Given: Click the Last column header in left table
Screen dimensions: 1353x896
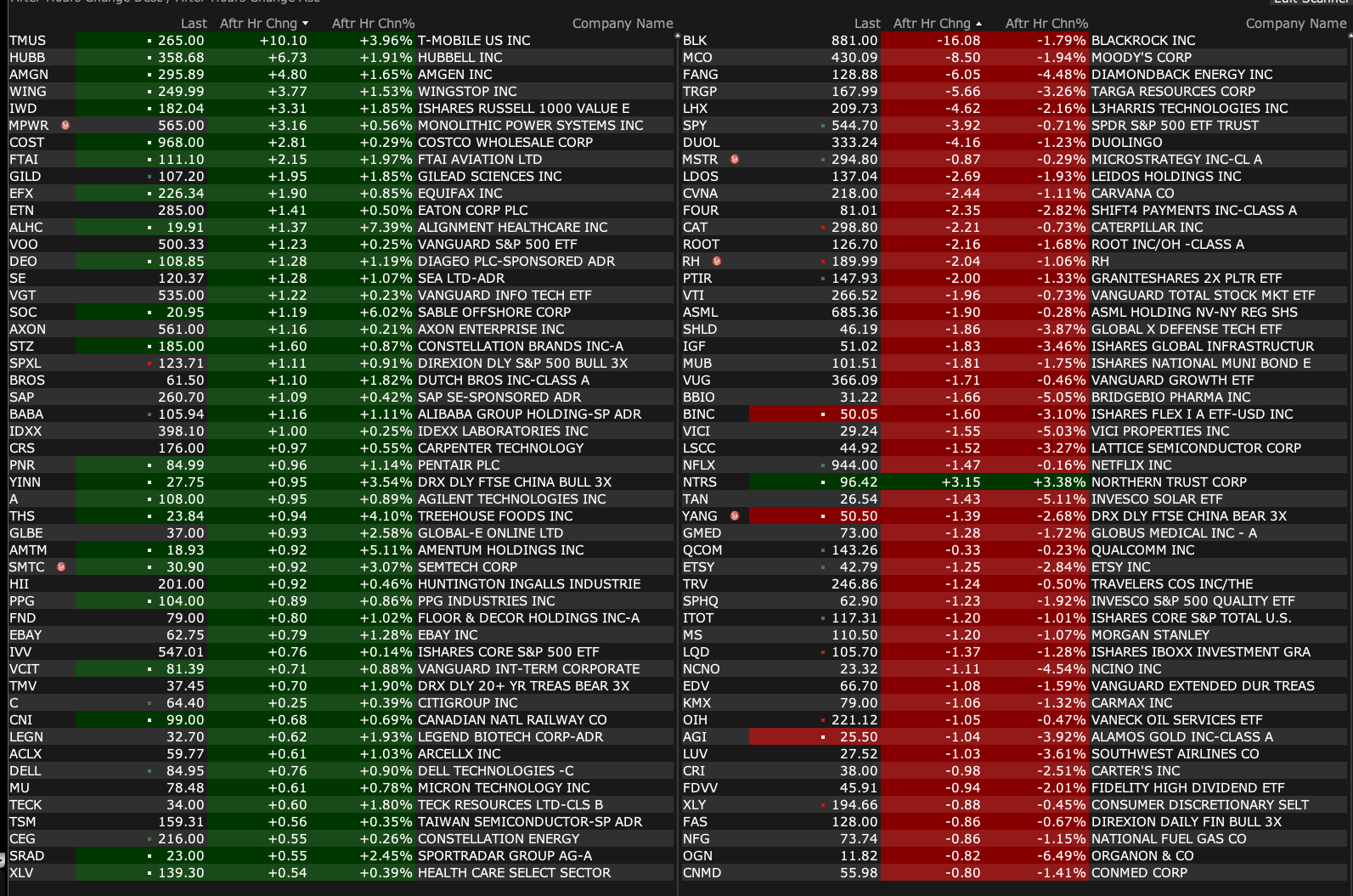Looking at the screenshot, I should coord(194,24).
